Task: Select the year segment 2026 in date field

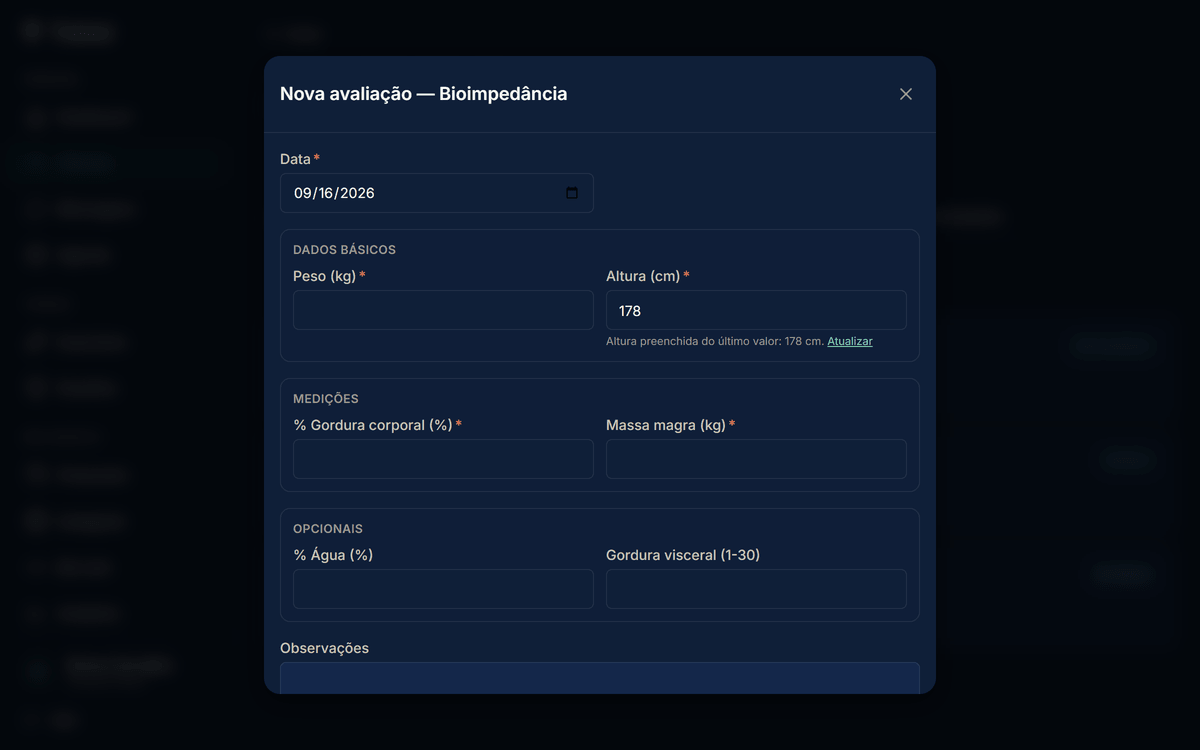Action: 358,193
